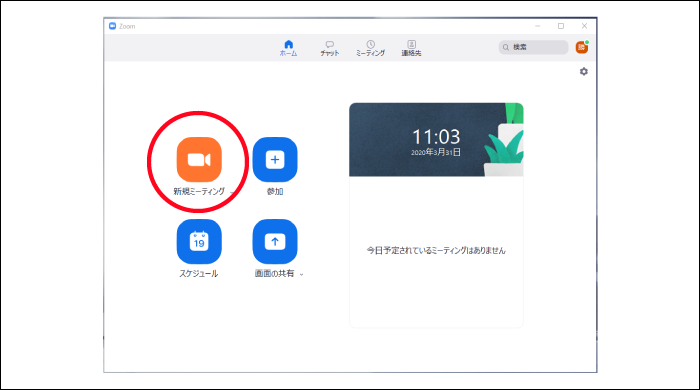Open the スケジュール calendar icon
Screen dimensions: 700x390
tap(199, 241)
